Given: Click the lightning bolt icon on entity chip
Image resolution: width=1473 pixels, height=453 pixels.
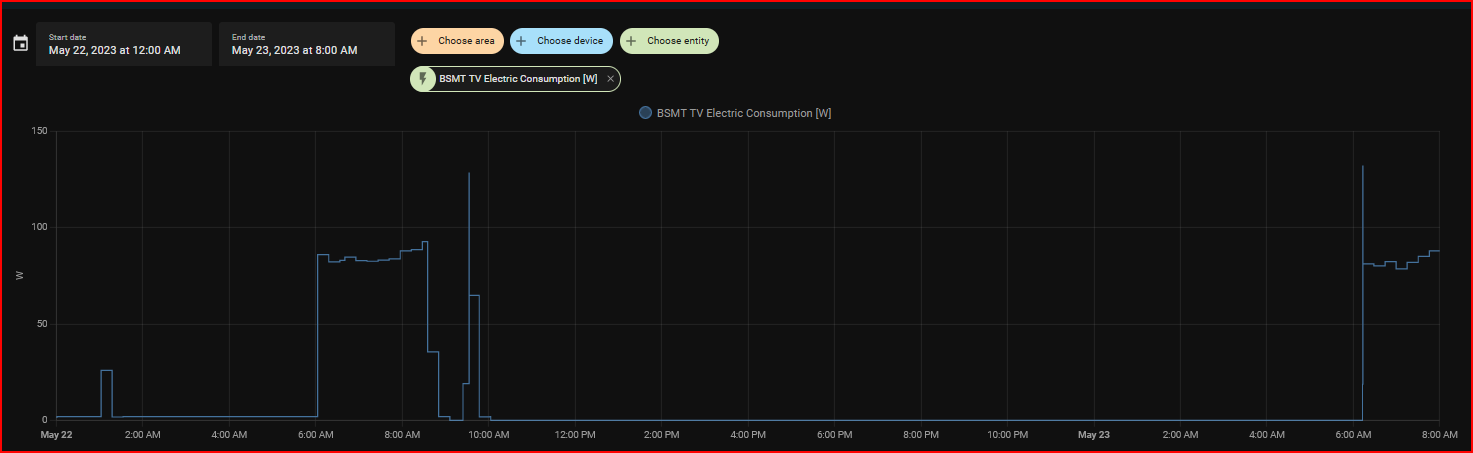Looking at the screenshot, I should coord(423,79).
